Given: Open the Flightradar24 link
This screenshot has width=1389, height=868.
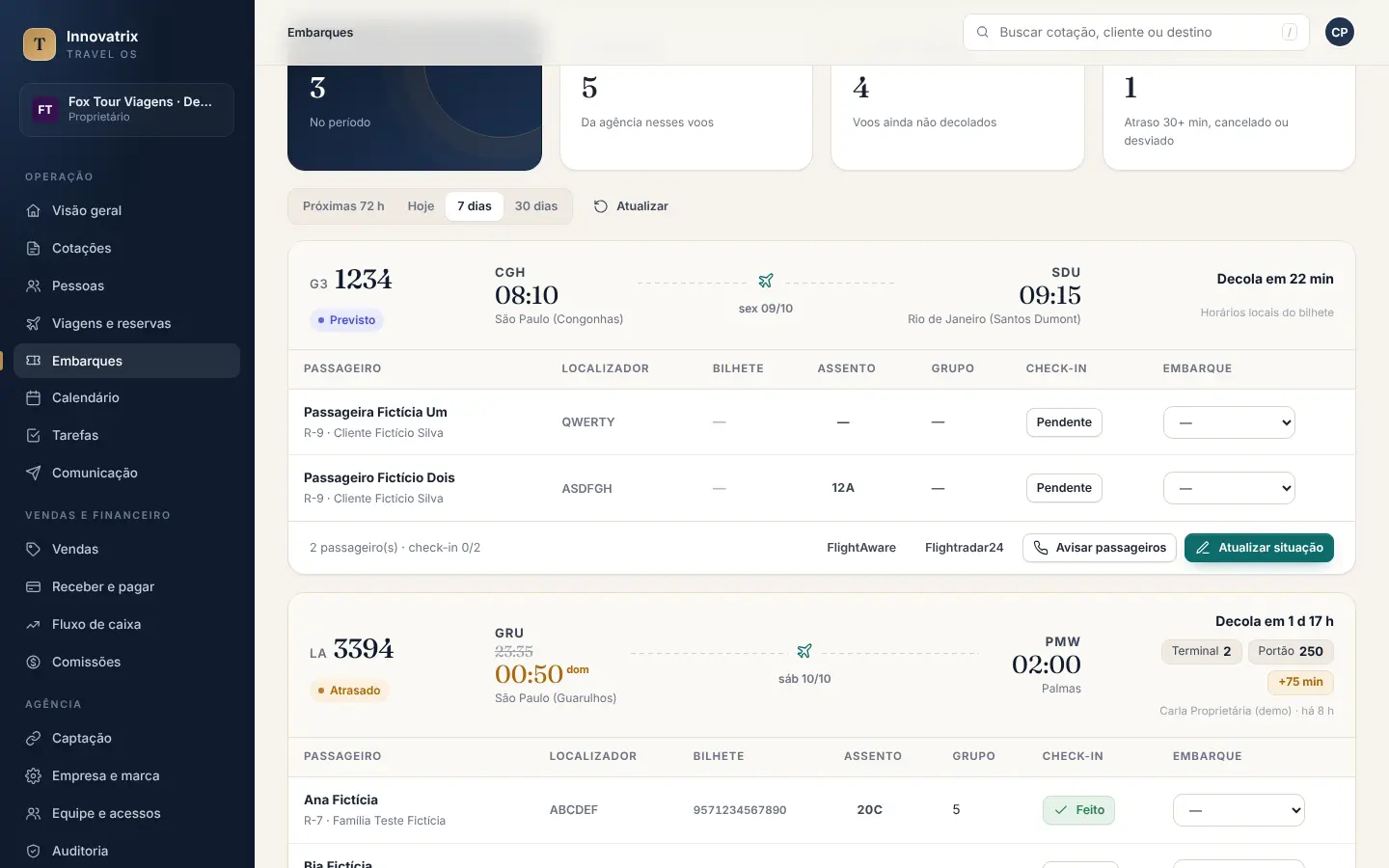Looking at the screenshot, I should click(x=964, y=548).
